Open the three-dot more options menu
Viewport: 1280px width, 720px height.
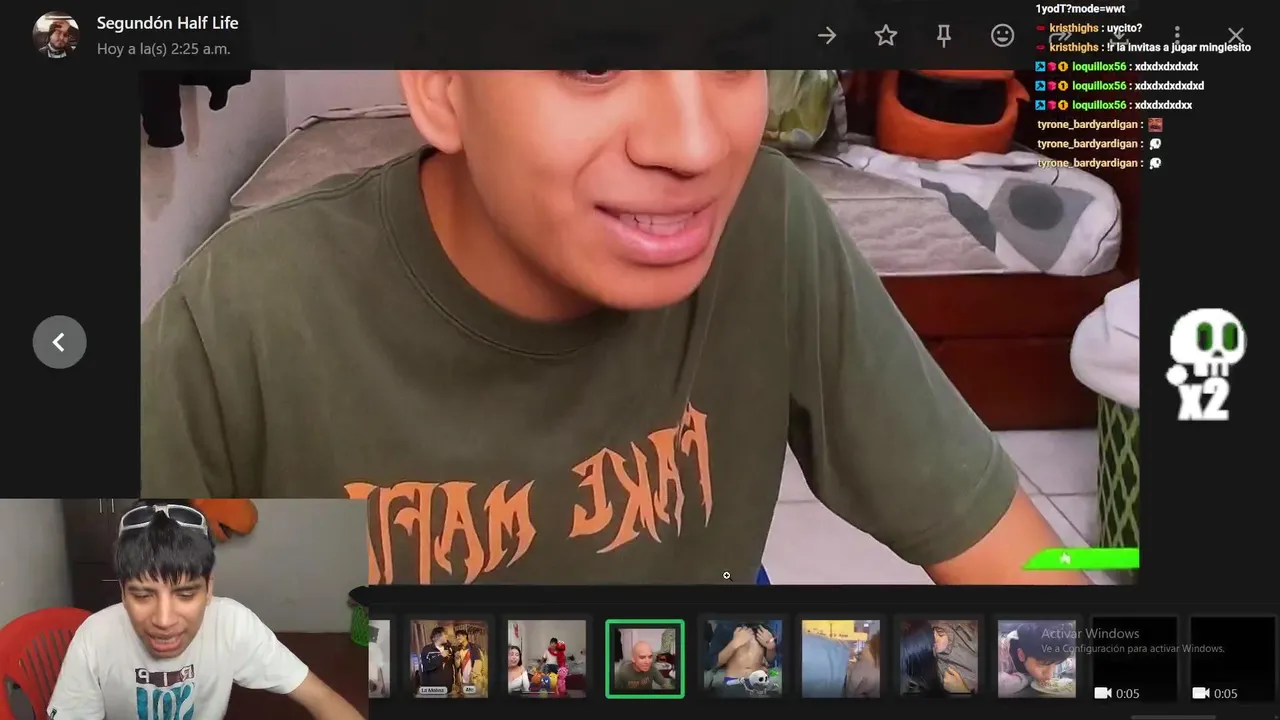(1177, 36)
